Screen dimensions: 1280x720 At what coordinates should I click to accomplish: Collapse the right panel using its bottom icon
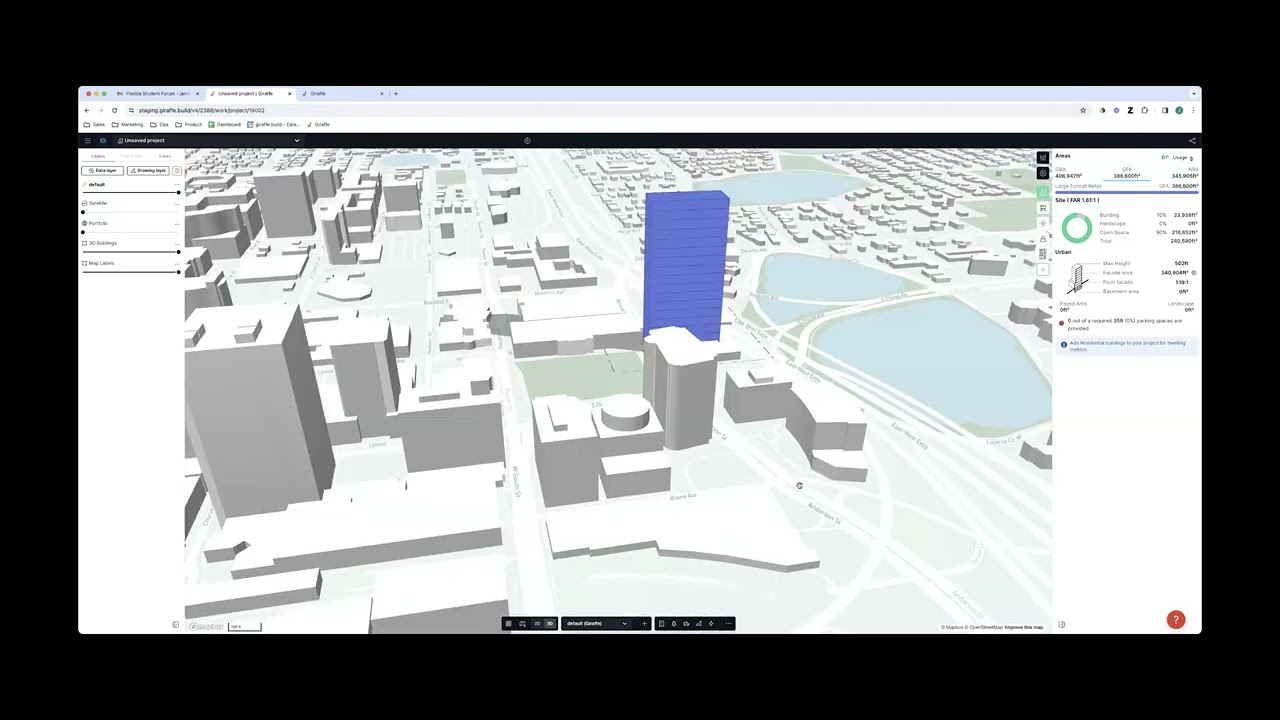click(x=1061, y=625)
